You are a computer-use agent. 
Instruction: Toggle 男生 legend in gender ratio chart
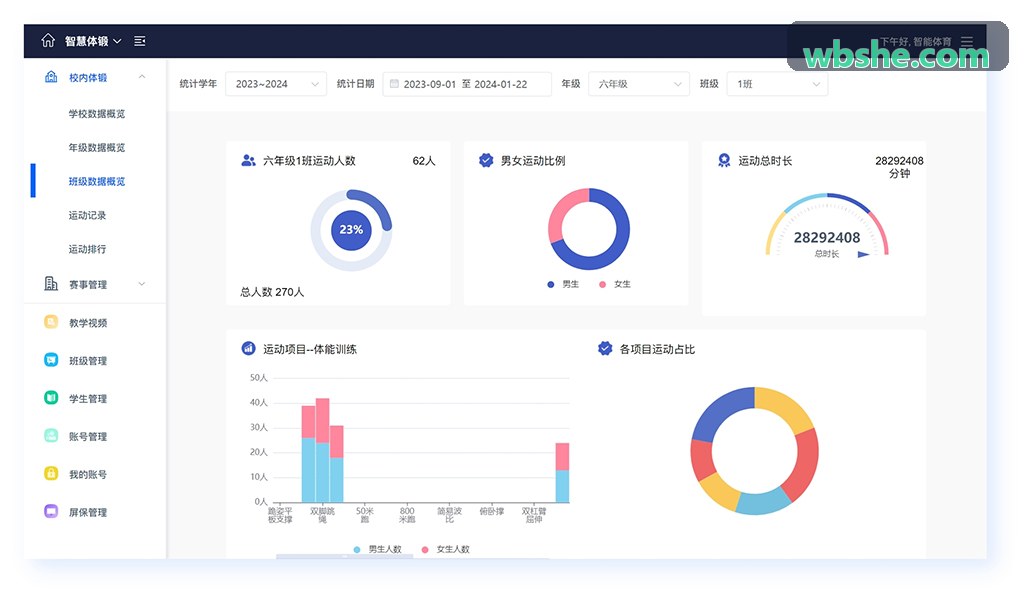[x=563, y=284]
